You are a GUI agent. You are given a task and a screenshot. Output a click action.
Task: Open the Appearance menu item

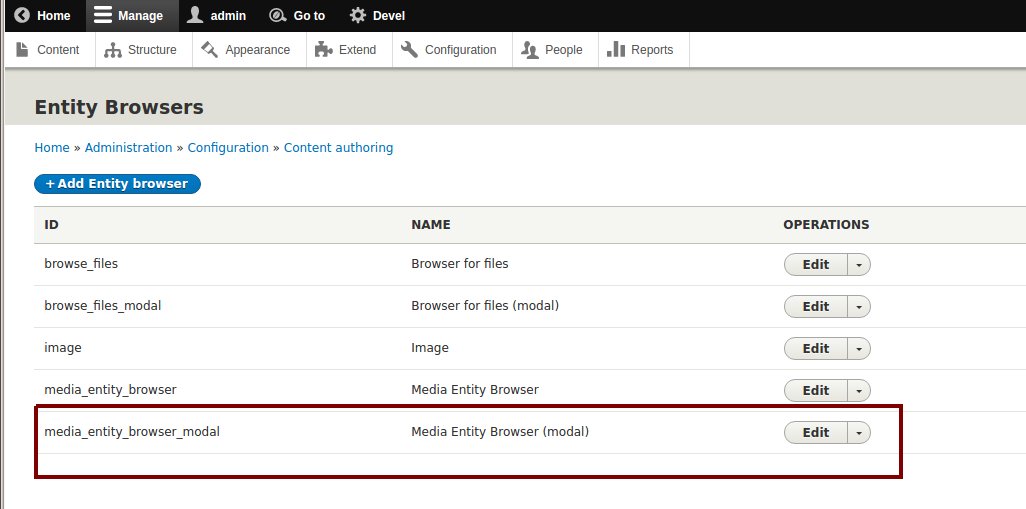246,50
